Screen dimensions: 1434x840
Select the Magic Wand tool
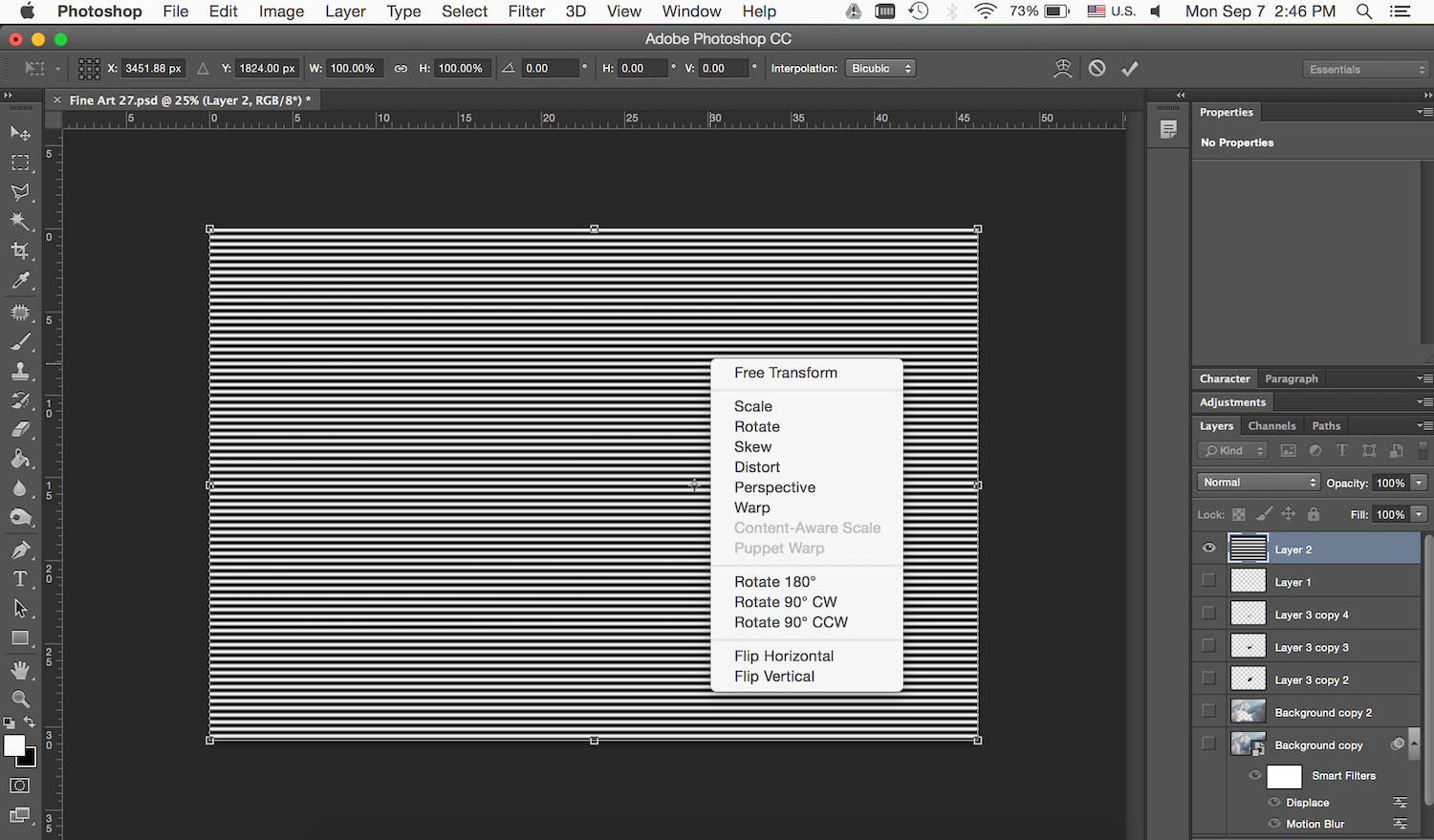(x=20, y=222)
